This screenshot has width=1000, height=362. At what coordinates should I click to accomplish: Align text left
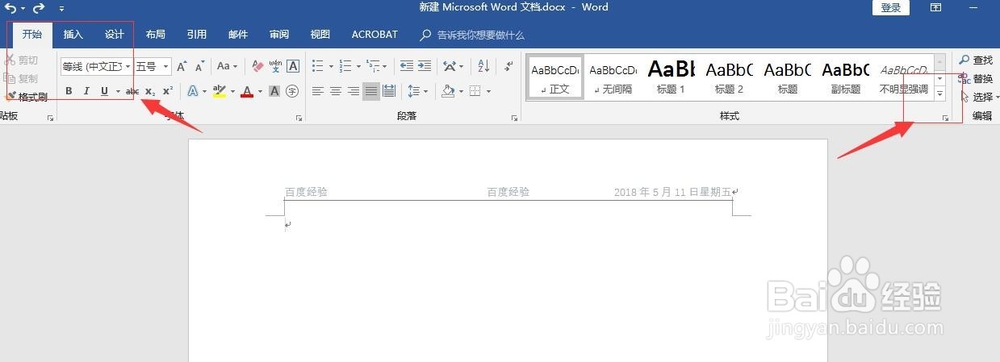[x=318, y=91]
